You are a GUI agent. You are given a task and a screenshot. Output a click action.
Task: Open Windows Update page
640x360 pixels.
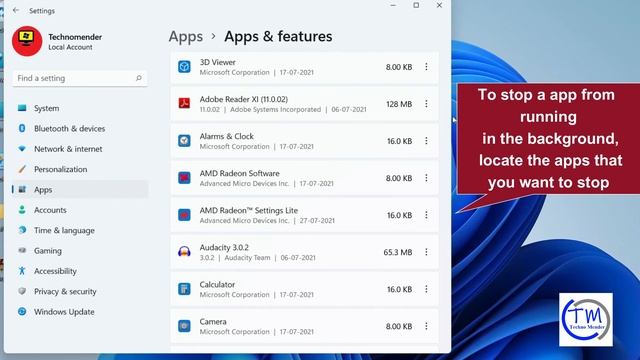click(80, 312)
